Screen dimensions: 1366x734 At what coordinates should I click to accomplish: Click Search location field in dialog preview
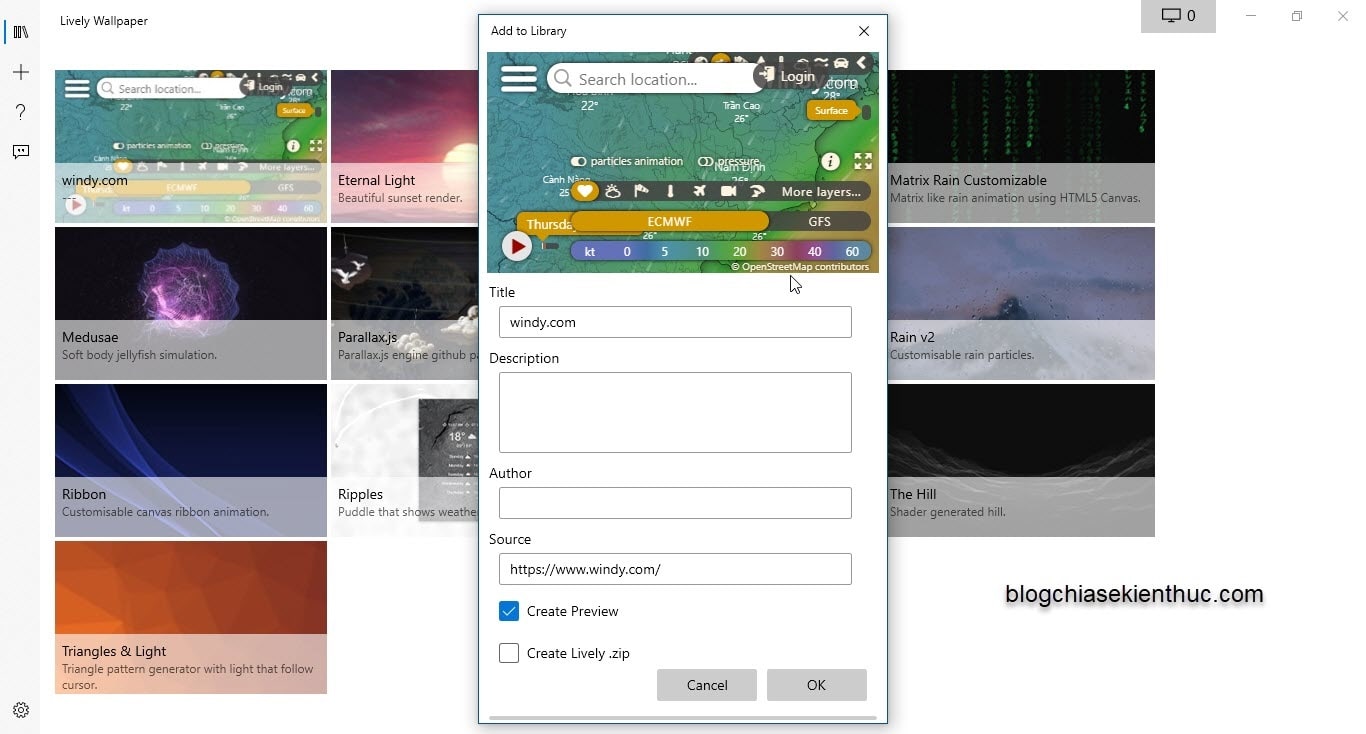650,79
